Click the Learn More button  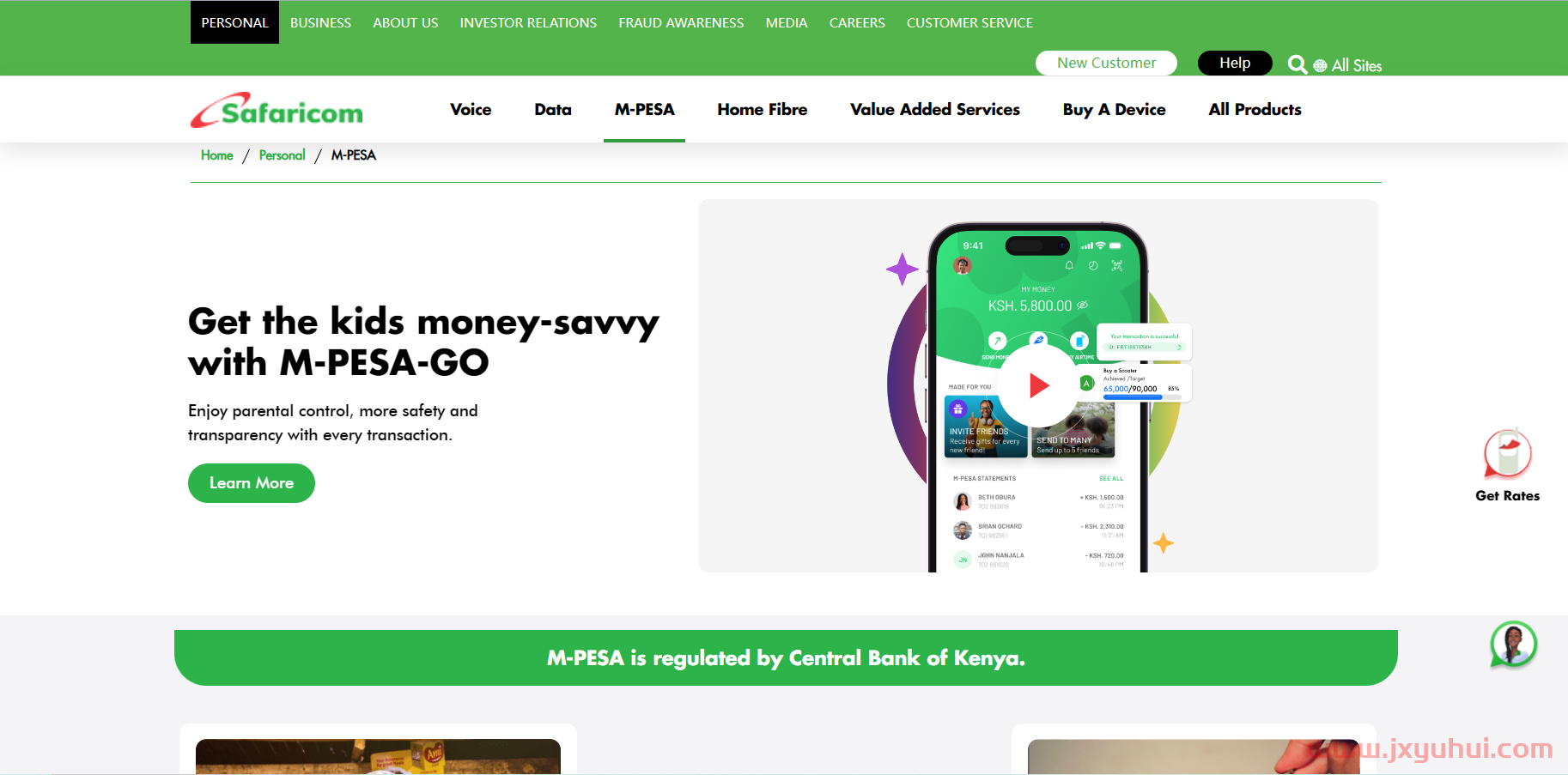[x=252, y=483]
